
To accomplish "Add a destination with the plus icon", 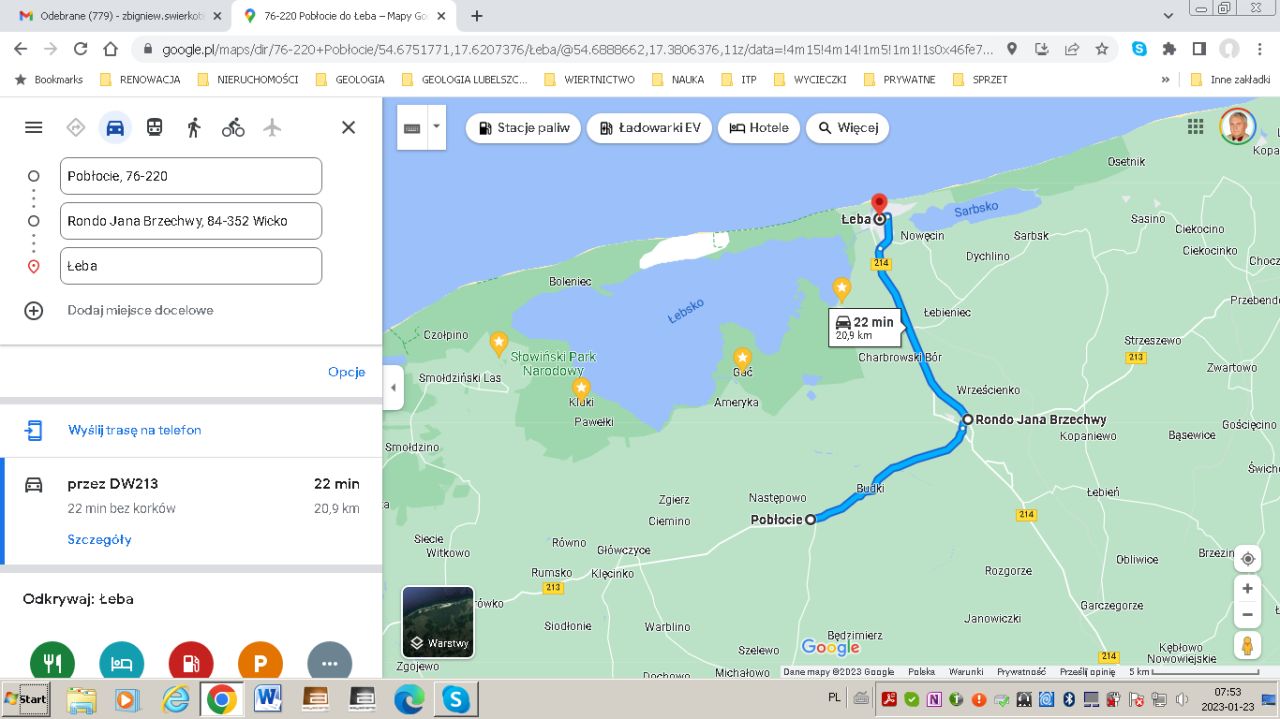I will pyautogui.click(x=34, y=310).
